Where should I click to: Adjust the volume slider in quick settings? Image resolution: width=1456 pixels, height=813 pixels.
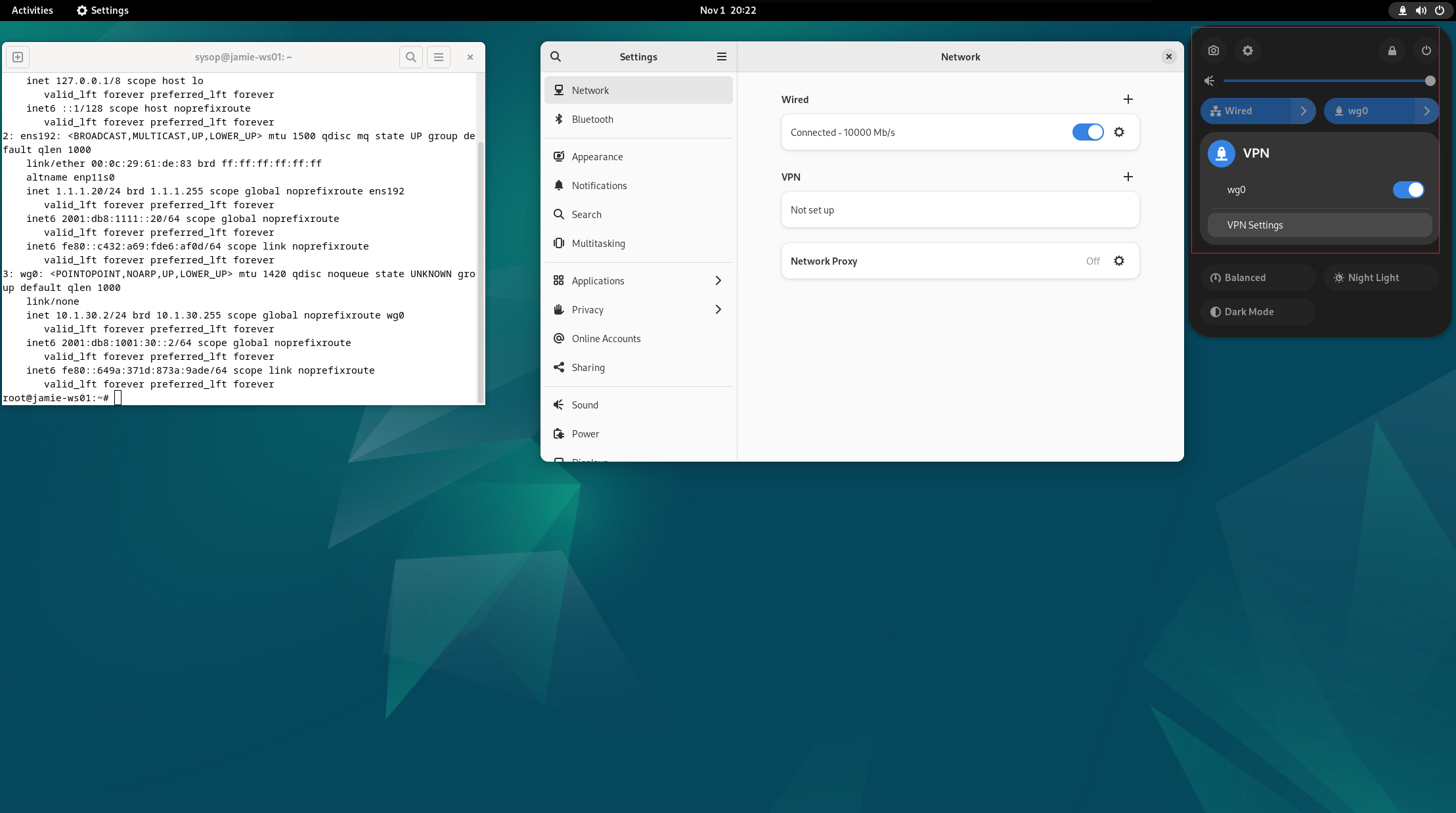pyautogui.click(x=1327, y=81)
